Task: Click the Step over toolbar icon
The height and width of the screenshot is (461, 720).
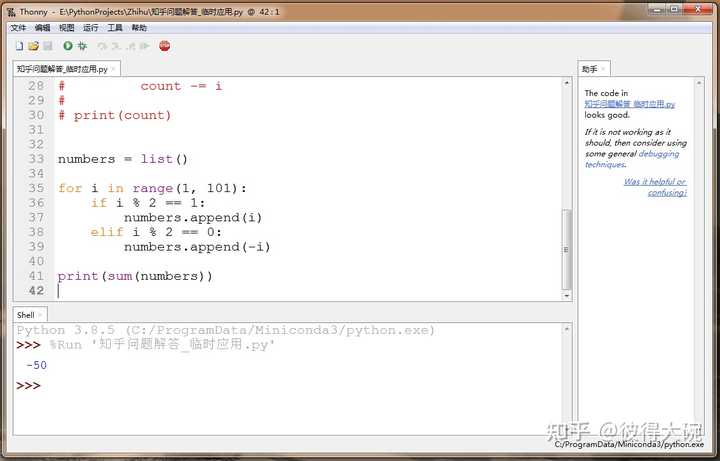Action: click(x=102, y=46)
